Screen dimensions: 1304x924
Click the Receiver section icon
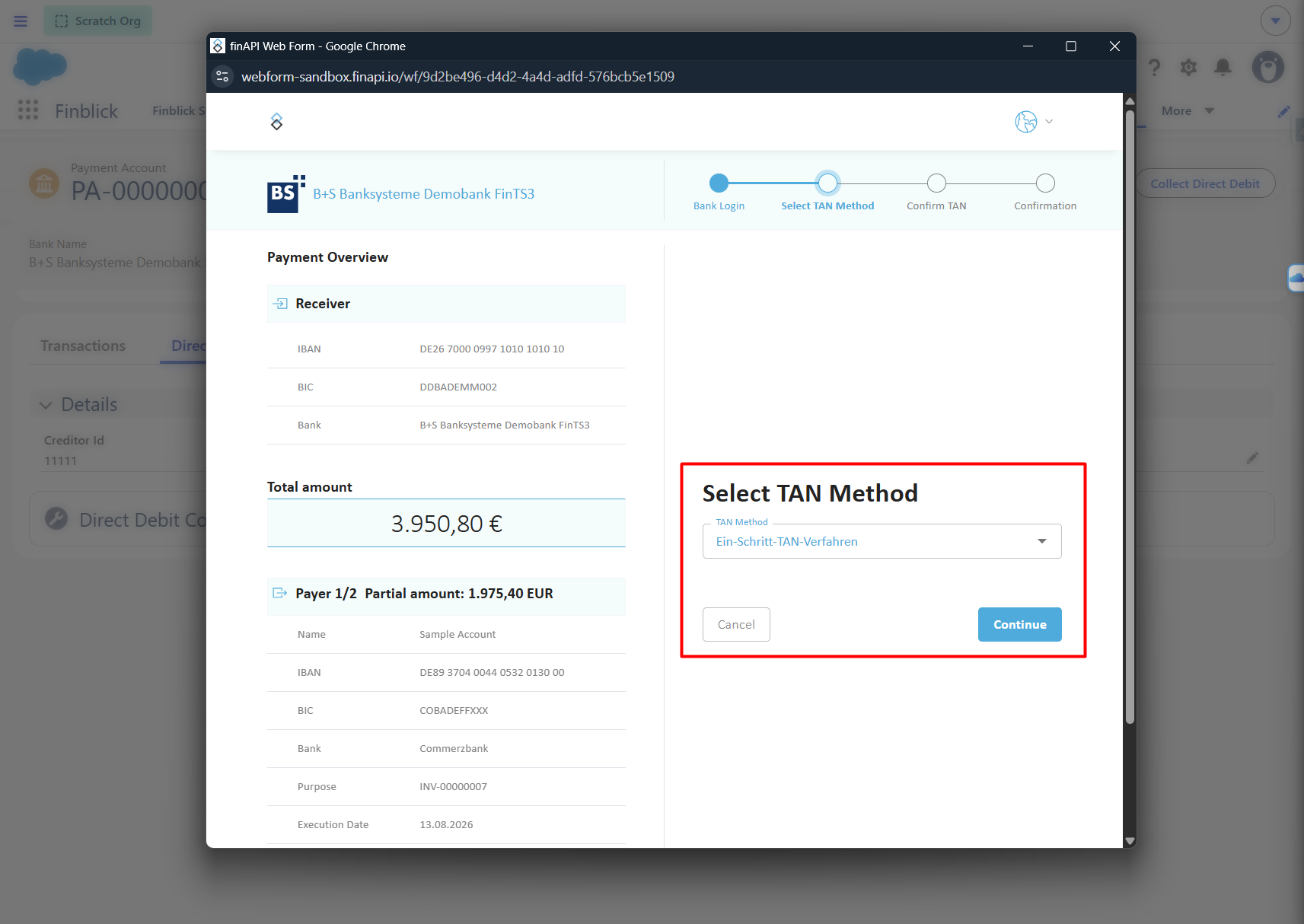click(280, 304)
